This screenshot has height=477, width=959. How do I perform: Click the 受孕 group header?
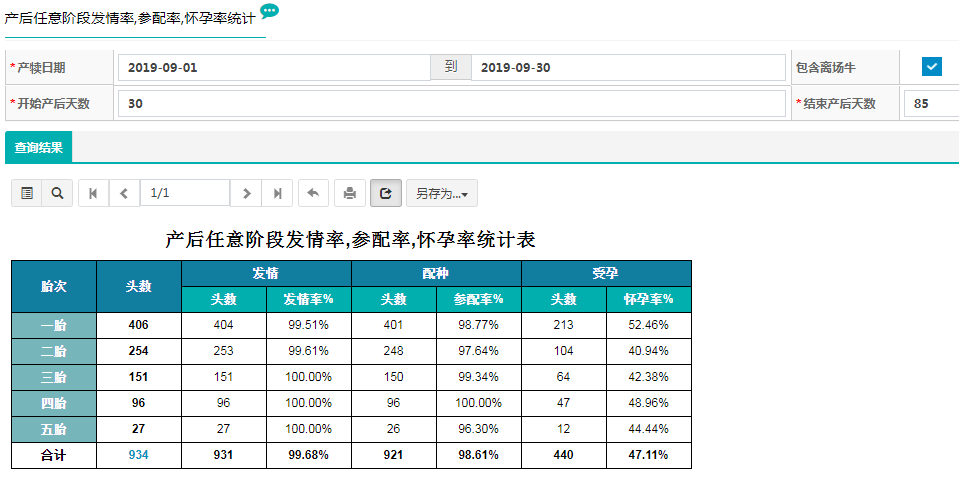click(606, 273)
